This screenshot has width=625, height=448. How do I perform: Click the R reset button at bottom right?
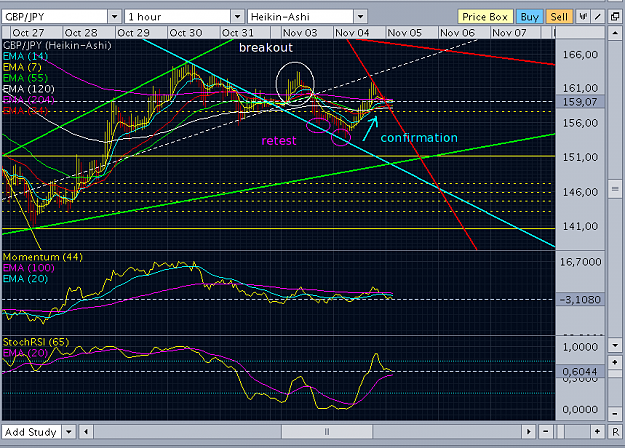(615, 432)
